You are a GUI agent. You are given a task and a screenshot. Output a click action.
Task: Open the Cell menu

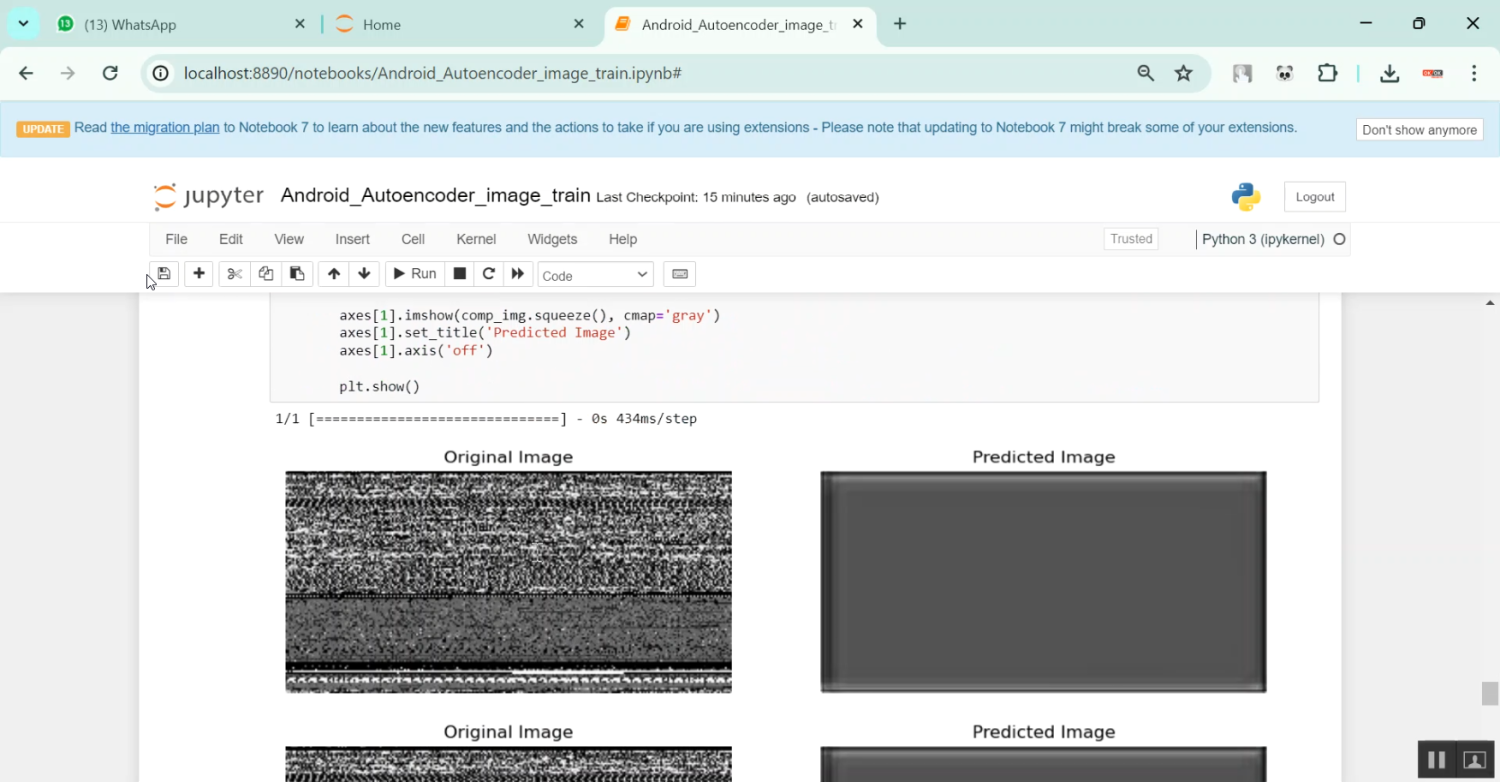413,239
